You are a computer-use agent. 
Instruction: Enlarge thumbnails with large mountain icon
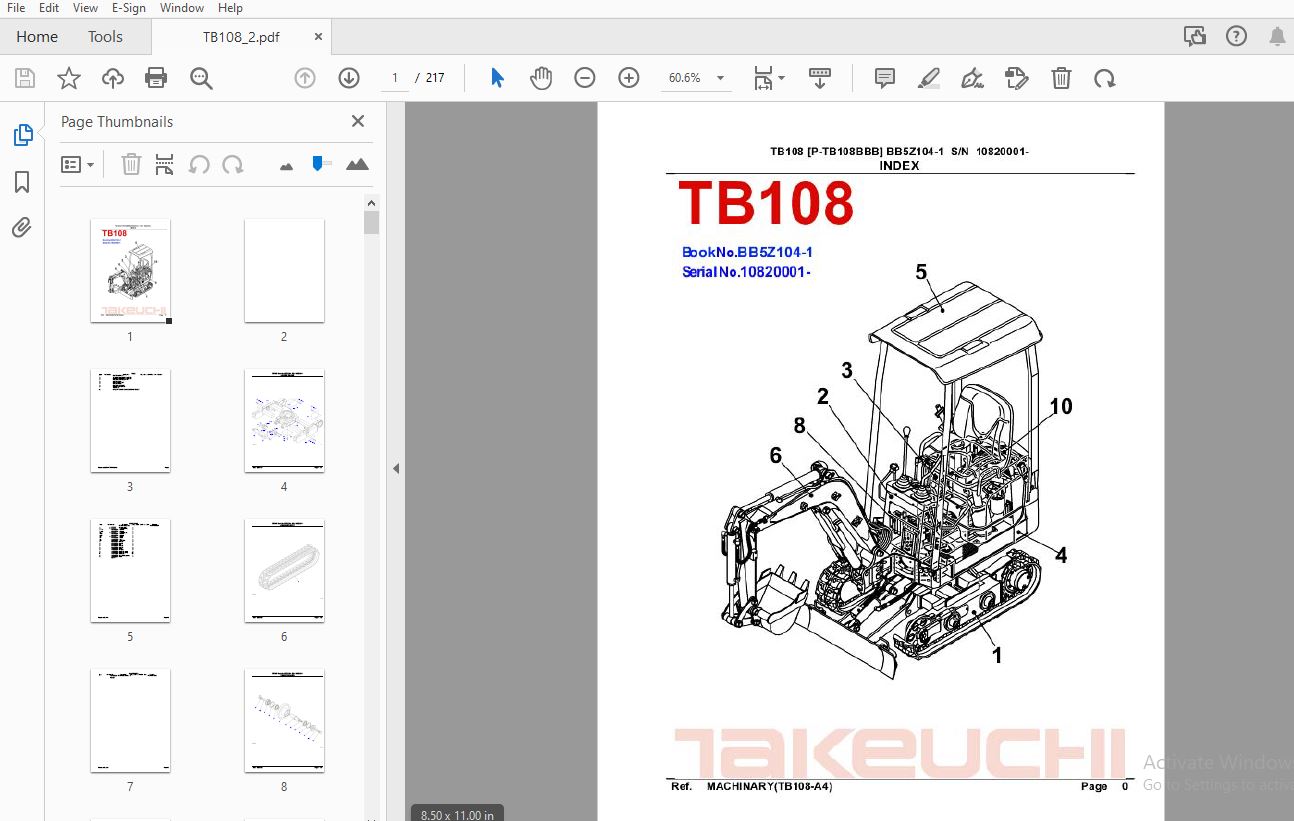point(357,164)
